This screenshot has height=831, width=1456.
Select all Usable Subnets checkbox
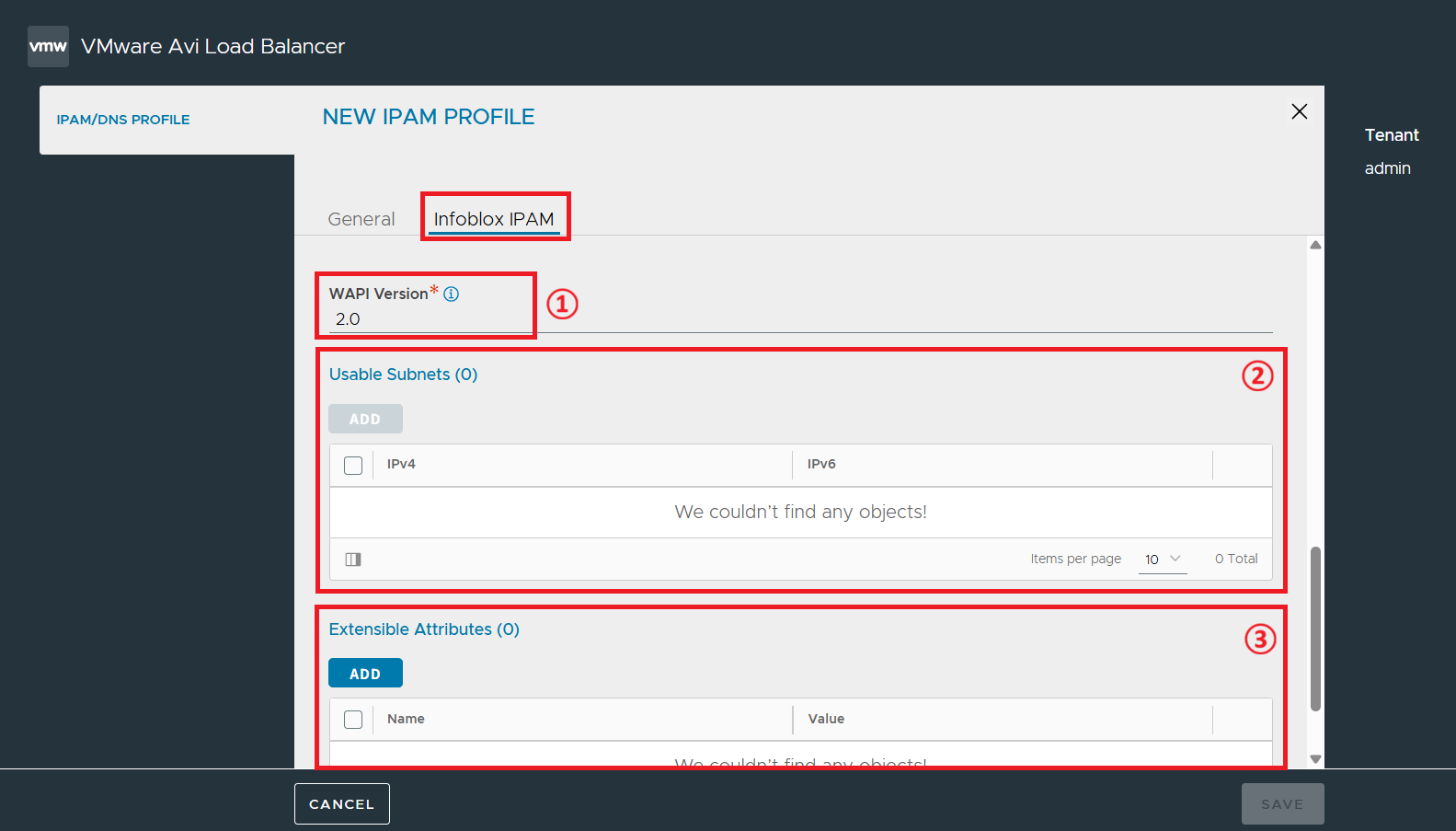(x=353, y=465)
